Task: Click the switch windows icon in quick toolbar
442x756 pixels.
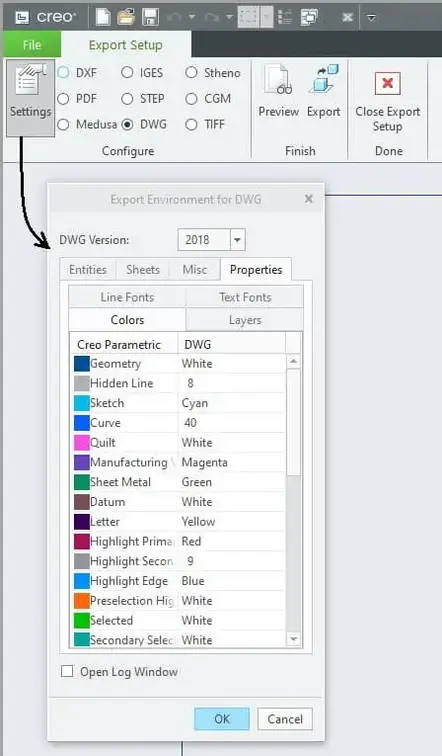Action: (308, 17)
